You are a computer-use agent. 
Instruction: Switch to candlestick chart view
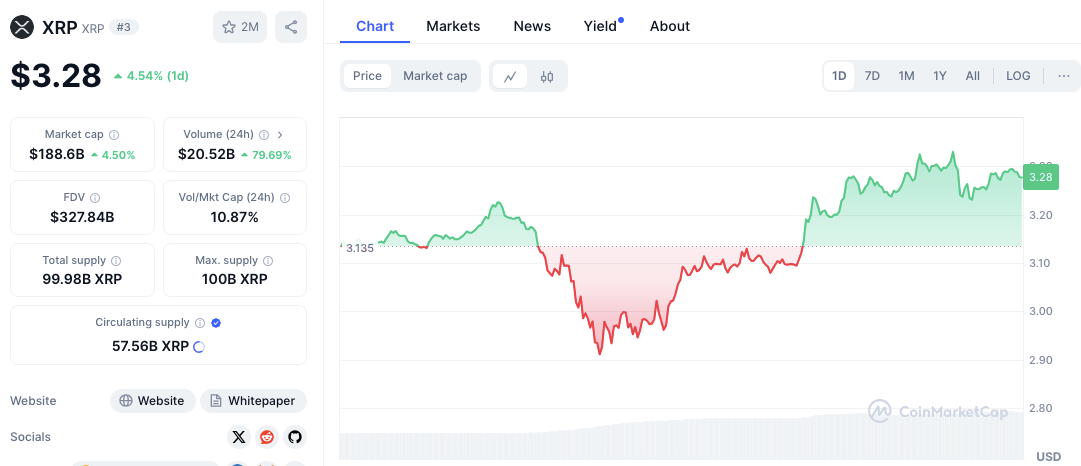coord(547,76)
